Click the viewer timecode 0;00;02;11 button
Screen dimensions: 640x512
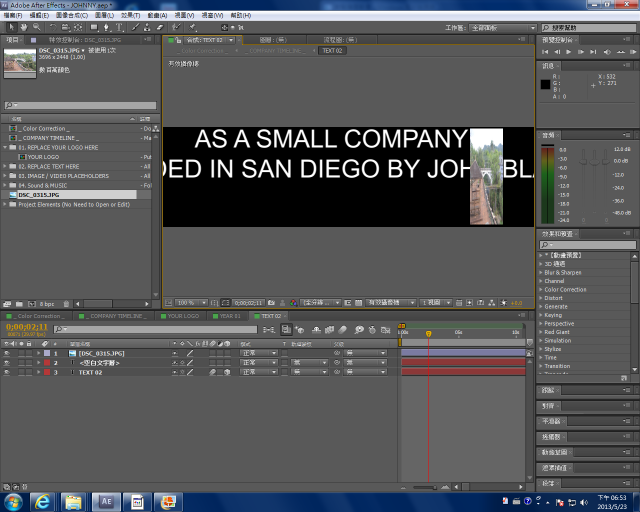[248, 303]
